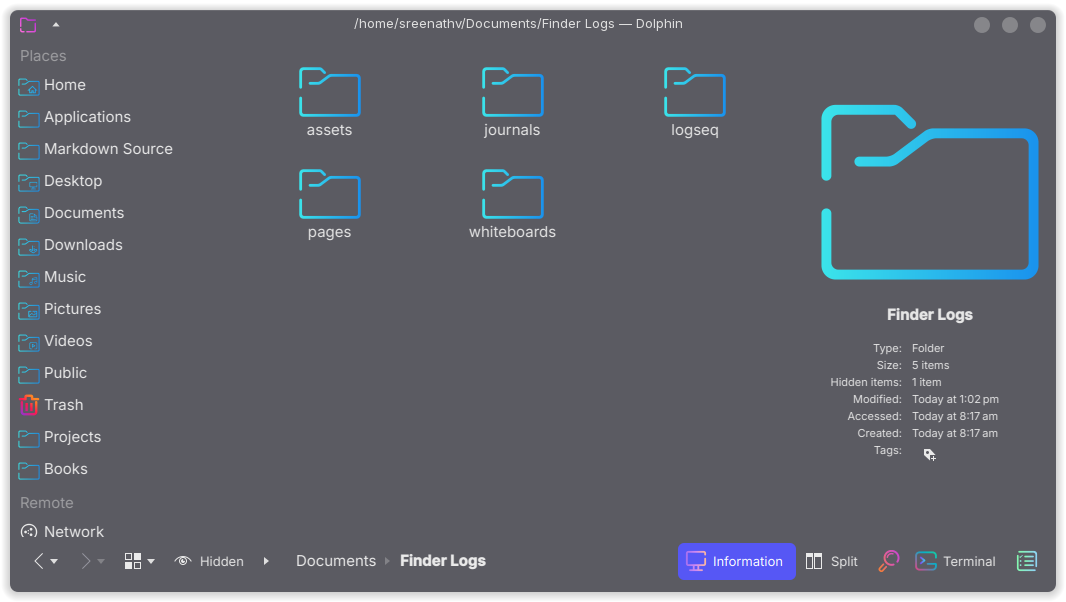Screen dimensions: 1066x602
Task: Open the pages folder icon
Action: coord(330,194)
